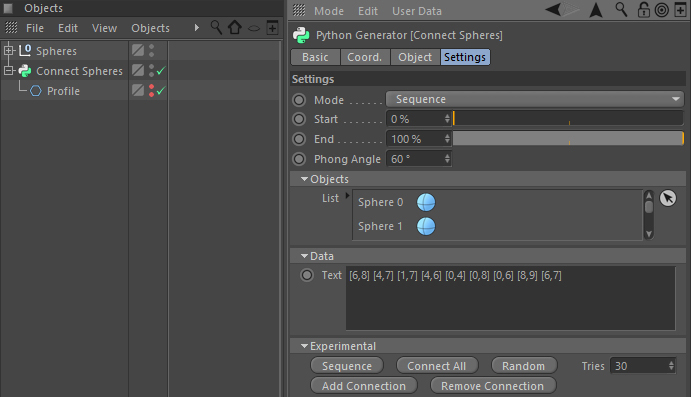Click the Sphere 1 object icon in list
Image resolution: width=691 pixels, height=397 pixels.
(426, 226)
